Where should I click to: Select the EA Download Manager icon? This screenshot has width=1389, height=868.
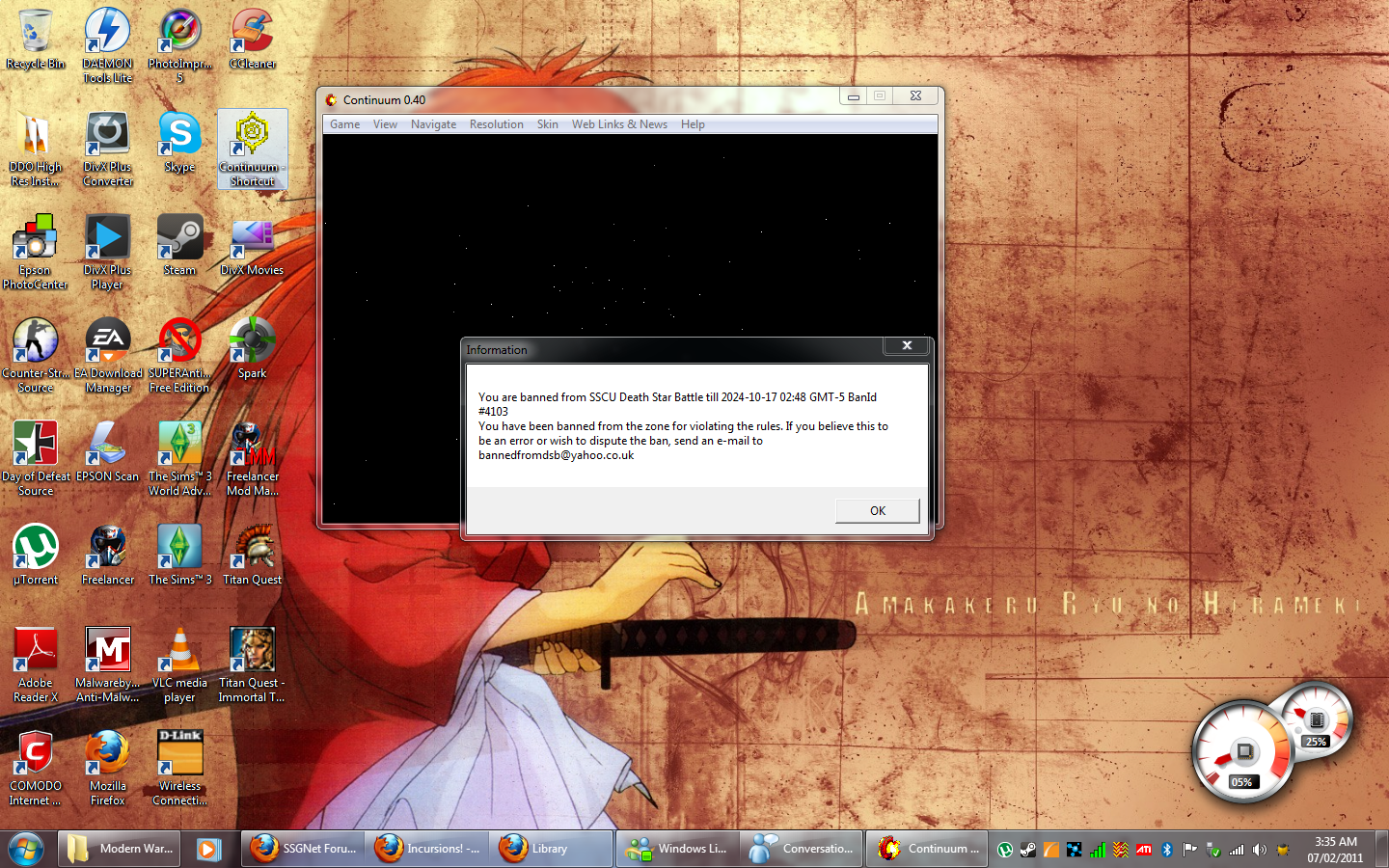(108, 355)
